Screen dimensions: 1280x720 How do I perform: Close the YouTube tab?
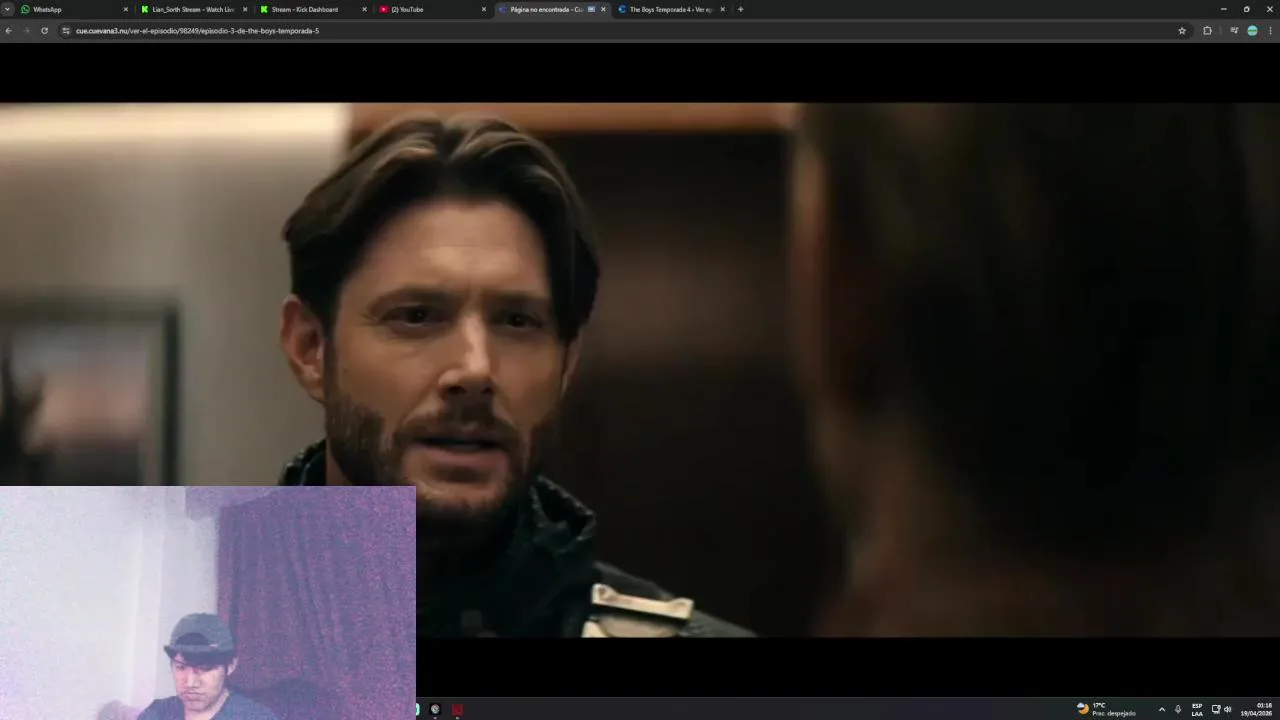[x=484, y=9]
